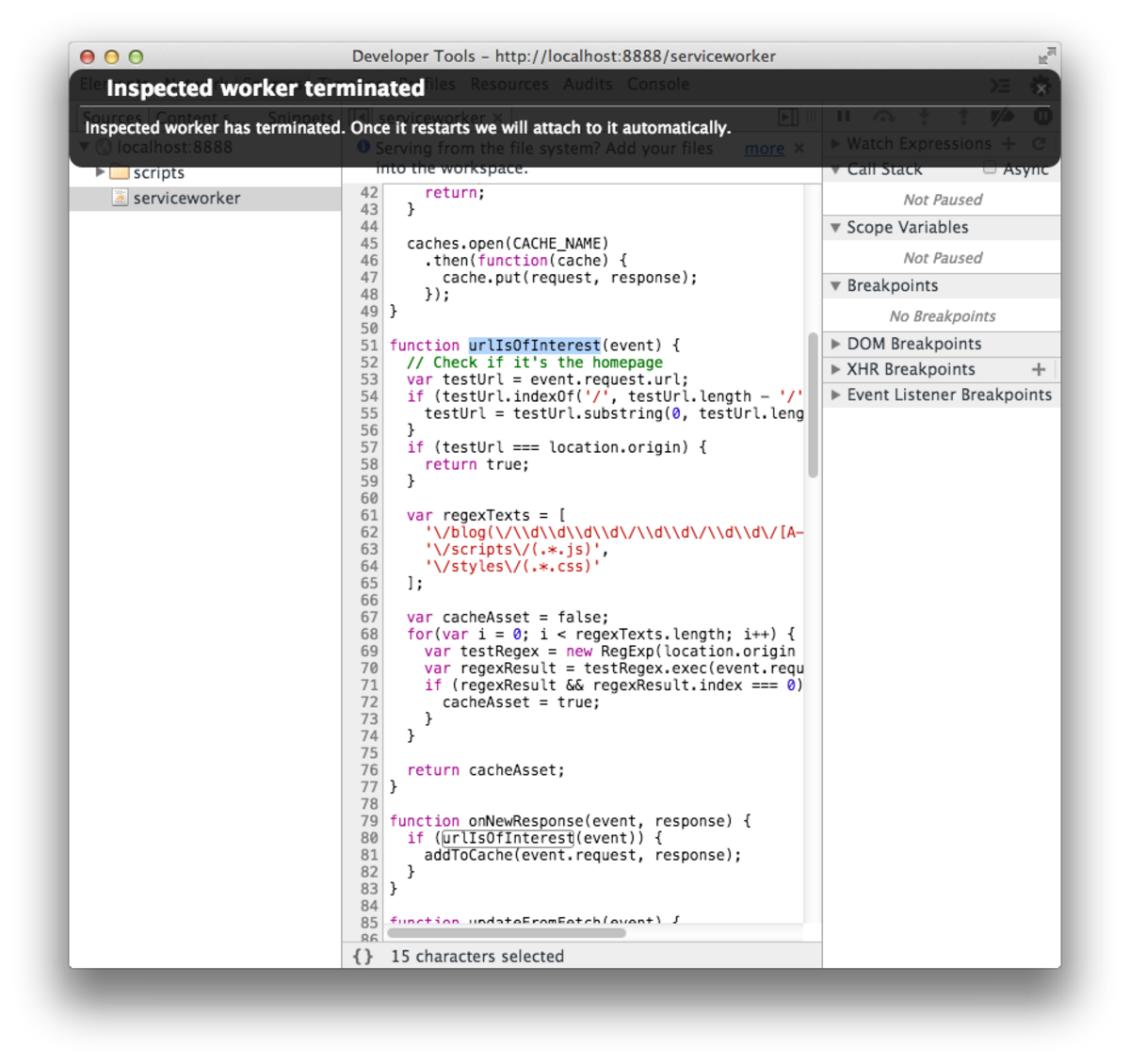Expand the Watch Expressions section
Viewport: 1130px width, 1064px height.
pos(835,144)
